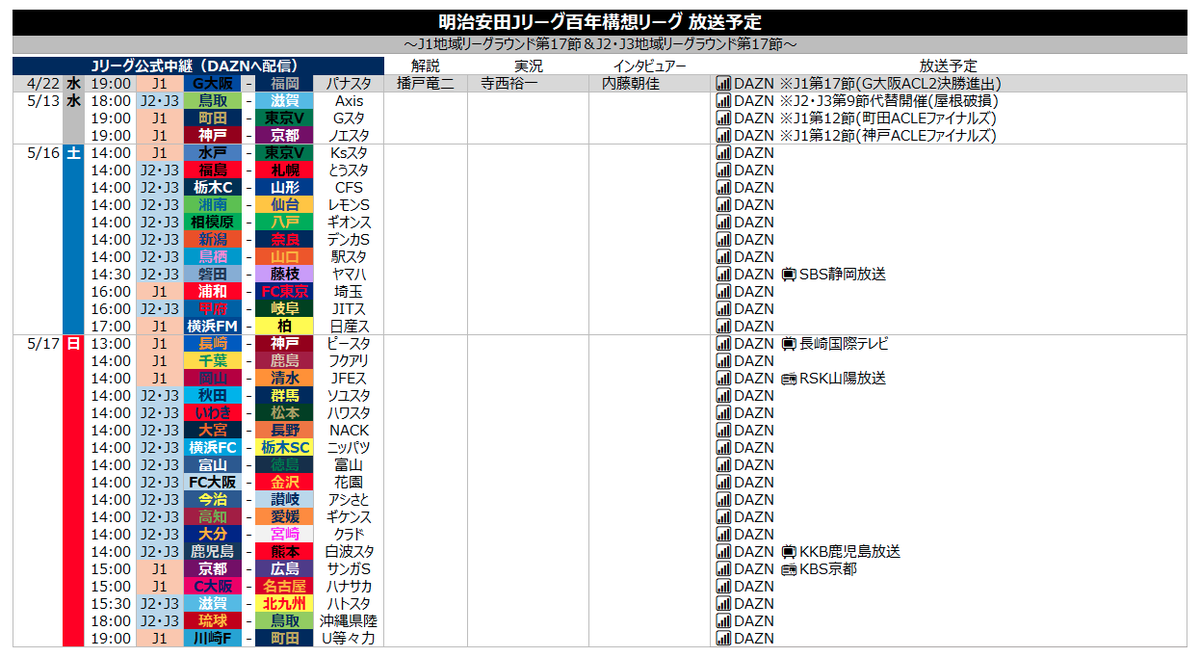The width and height of the screenshot is (1200, 657).
Task: Click the DAZN bars icon in G大阪 vs 福岡 row
Action: click(724, 84)
